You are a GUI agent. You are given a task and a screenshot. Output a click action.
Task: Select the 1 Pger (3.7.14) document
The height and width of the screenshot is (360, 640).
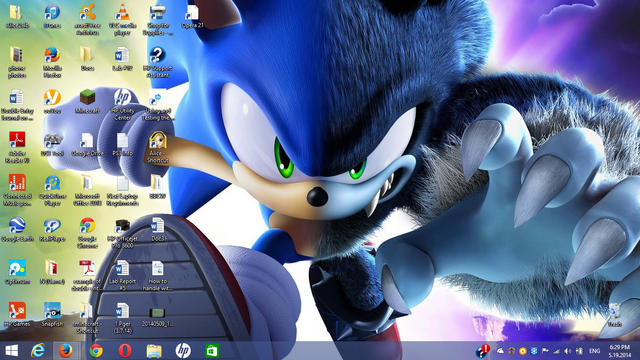(122, 318)
